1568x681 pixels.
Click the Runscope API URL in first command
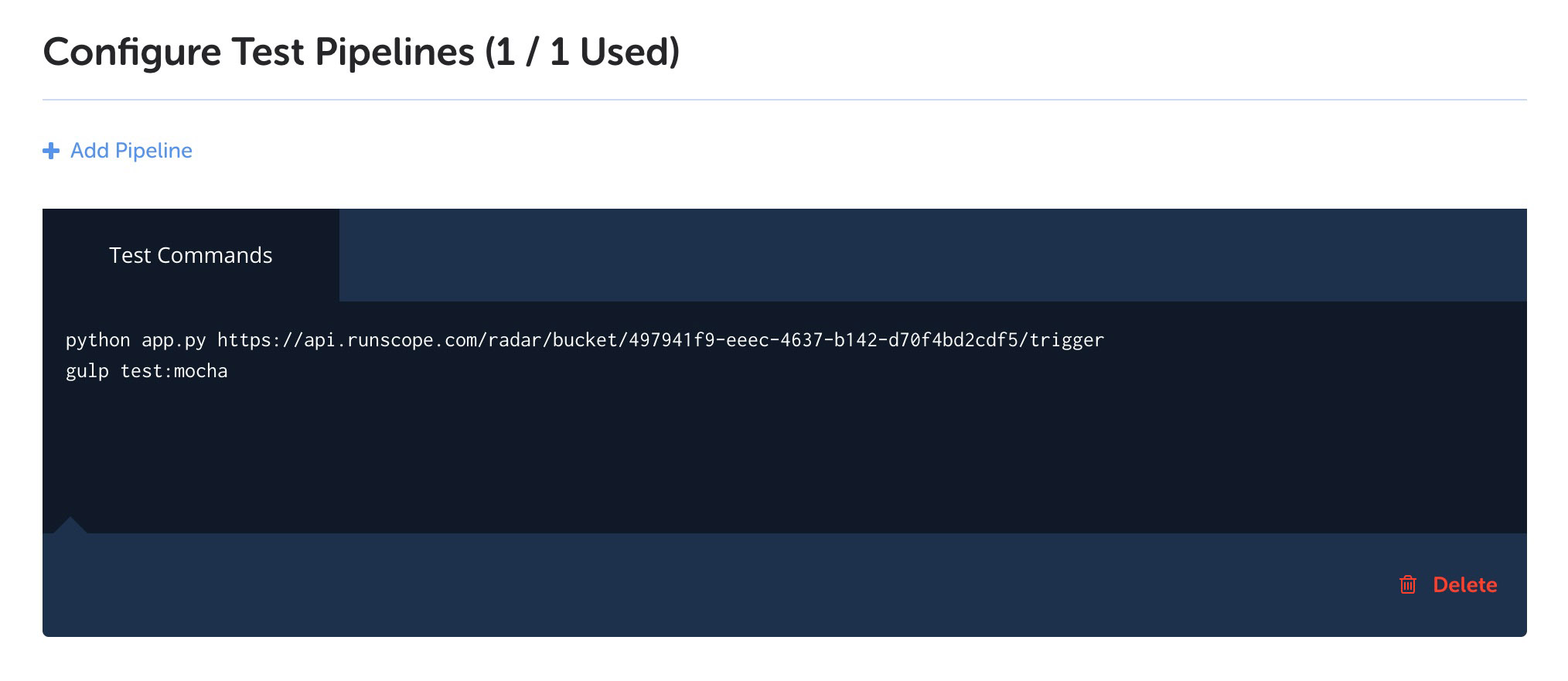coord(660,340)
